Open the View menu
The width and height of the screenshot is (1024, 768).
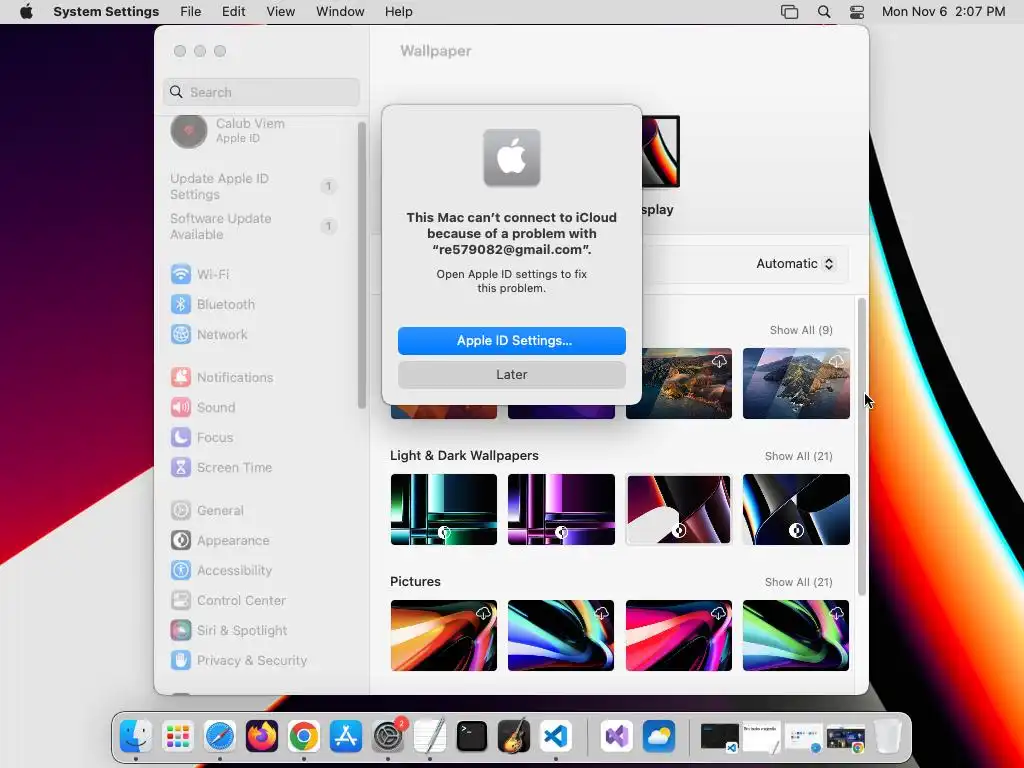point(280,12)
